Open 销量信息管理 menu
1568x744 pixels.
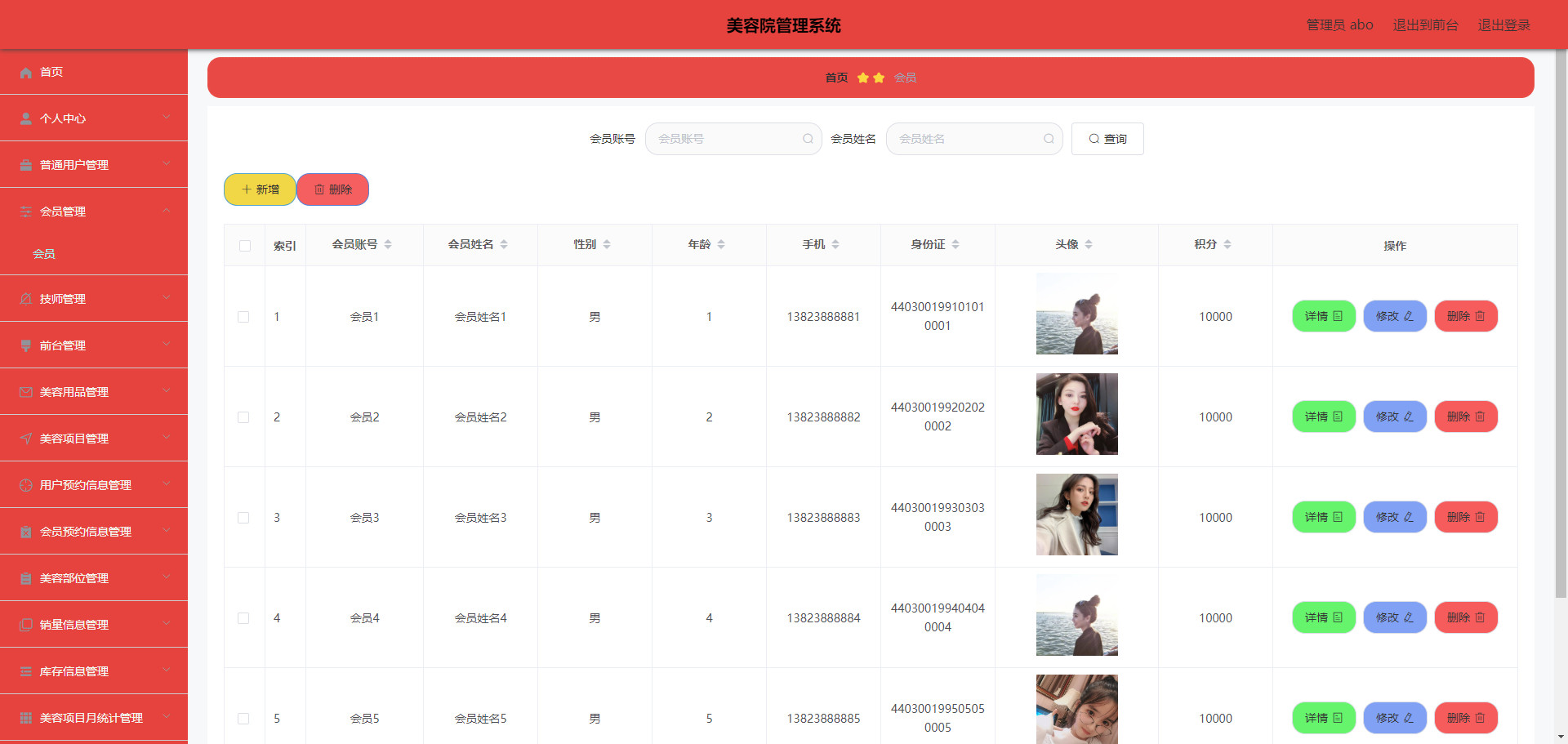point(94,625)
